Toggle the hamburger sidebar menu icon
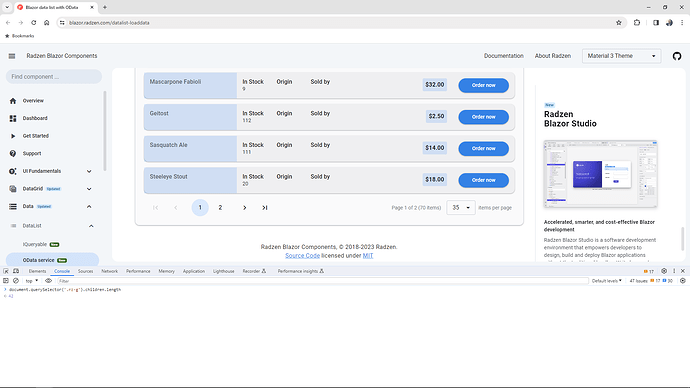Viewport: 690px width, 388px height. click(12, 56)
